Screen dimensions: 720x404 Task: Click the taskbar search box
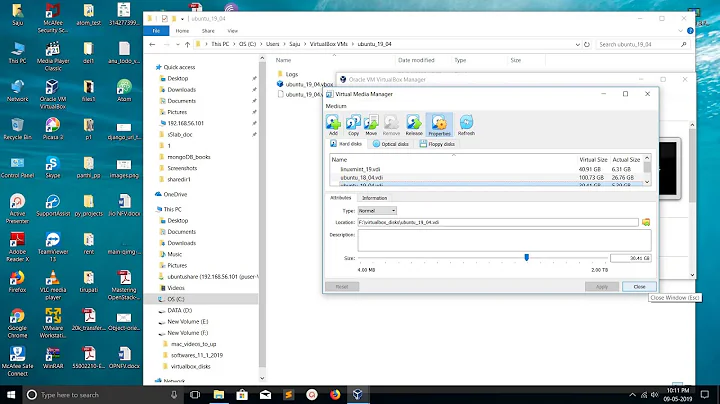point(103,395)
